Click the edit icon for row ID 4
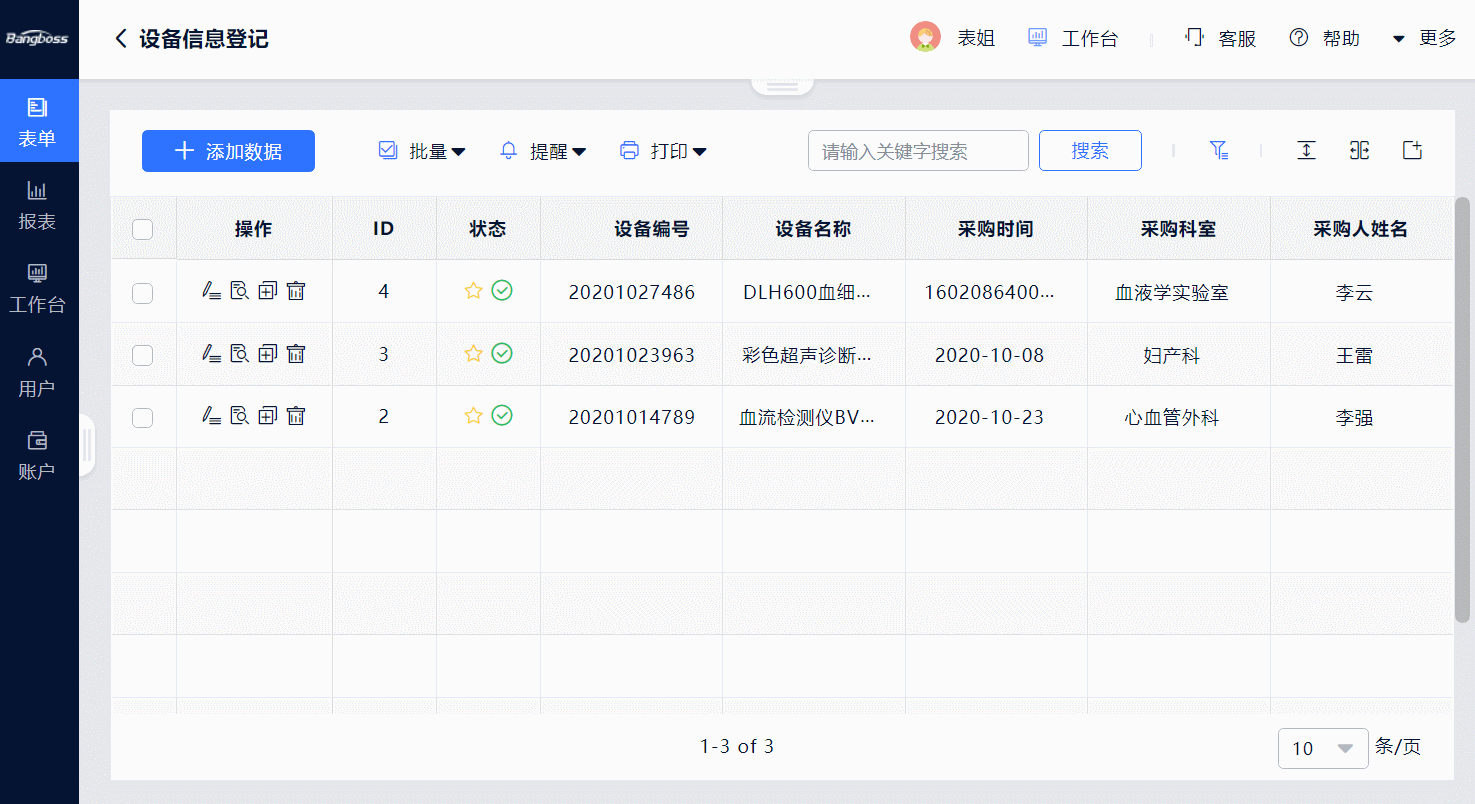The image size is (1475, 804). (x=211, y=291)
